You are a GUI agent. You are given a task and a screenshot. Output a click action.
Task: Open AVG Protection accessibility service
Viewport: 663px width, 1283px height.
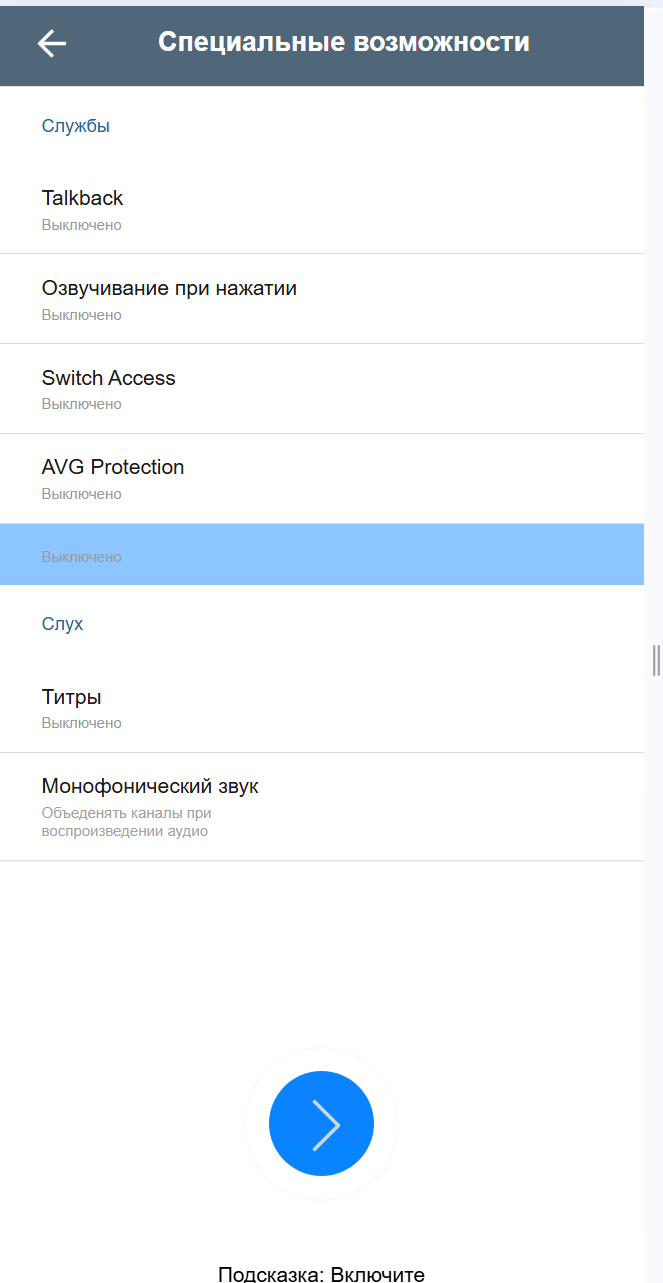pyautogui.click(x=322, y=478)
